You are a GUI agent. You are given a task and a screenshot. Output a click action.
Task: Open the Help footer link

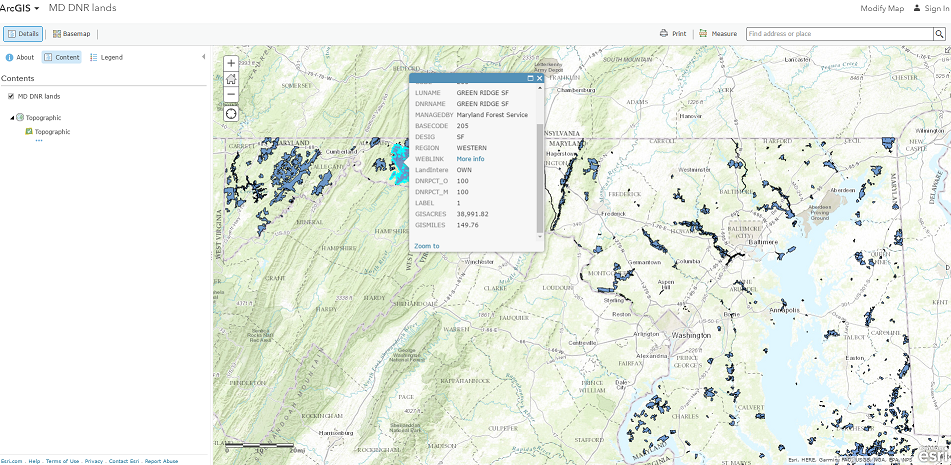click(35, 461)
